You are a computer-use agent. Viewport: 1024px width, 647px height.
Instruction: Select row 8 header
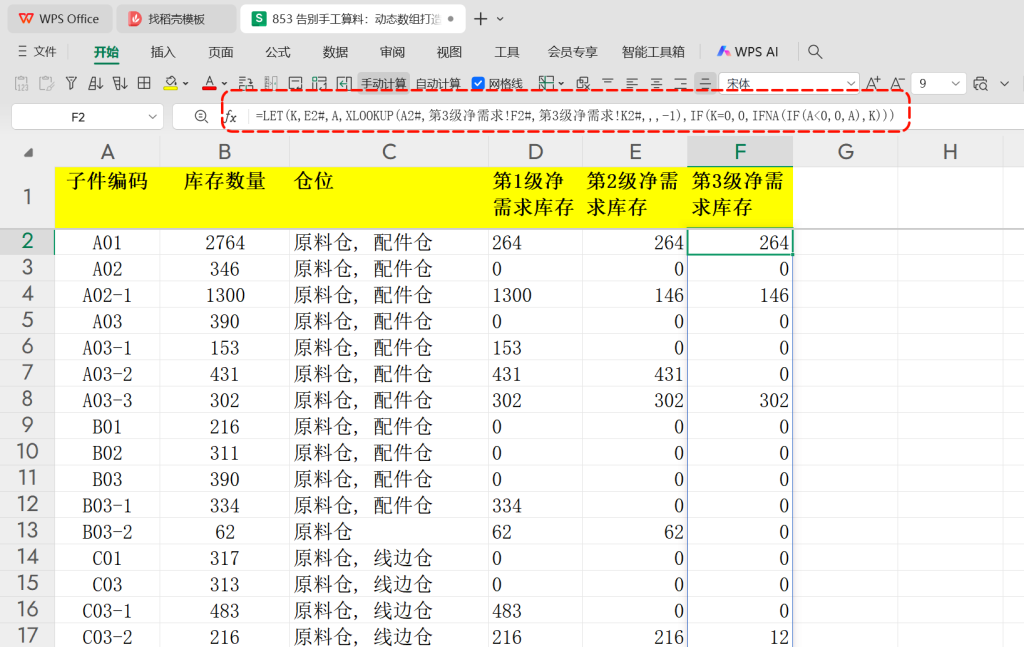27,399
